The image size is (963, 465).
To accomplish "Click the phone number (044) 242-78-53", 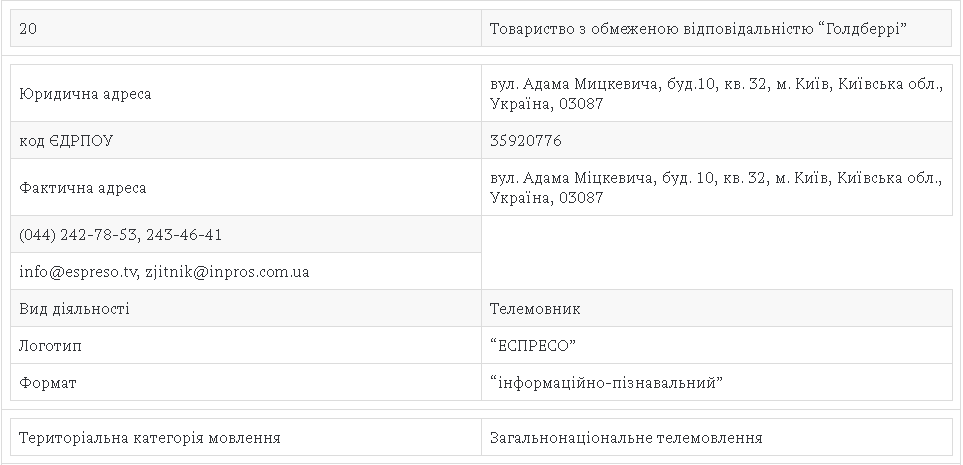I will (78, 235).
